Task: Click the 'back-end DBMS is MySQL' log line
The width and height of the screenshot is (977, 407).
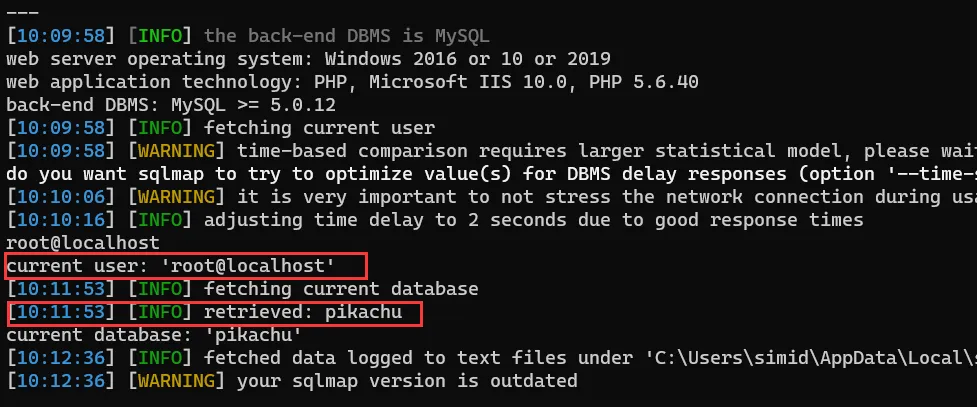Action: 346,36
